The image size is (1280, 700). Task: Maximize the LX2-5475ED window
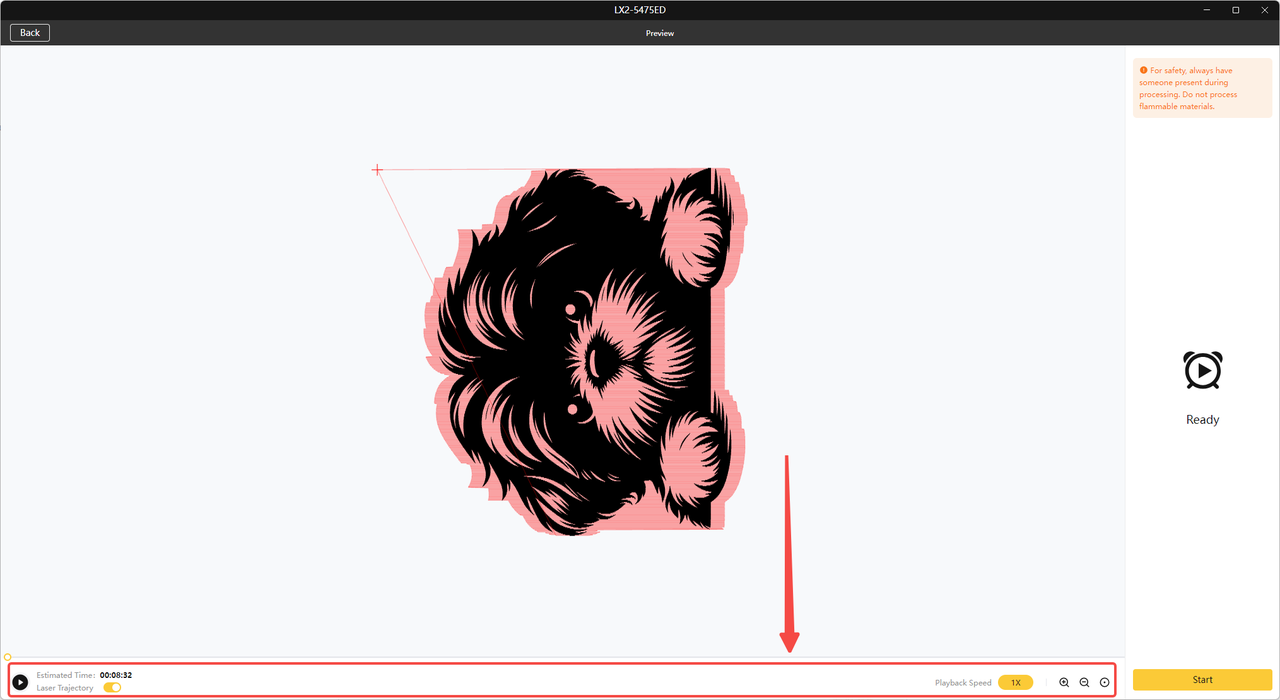[x=1236, y=10]
